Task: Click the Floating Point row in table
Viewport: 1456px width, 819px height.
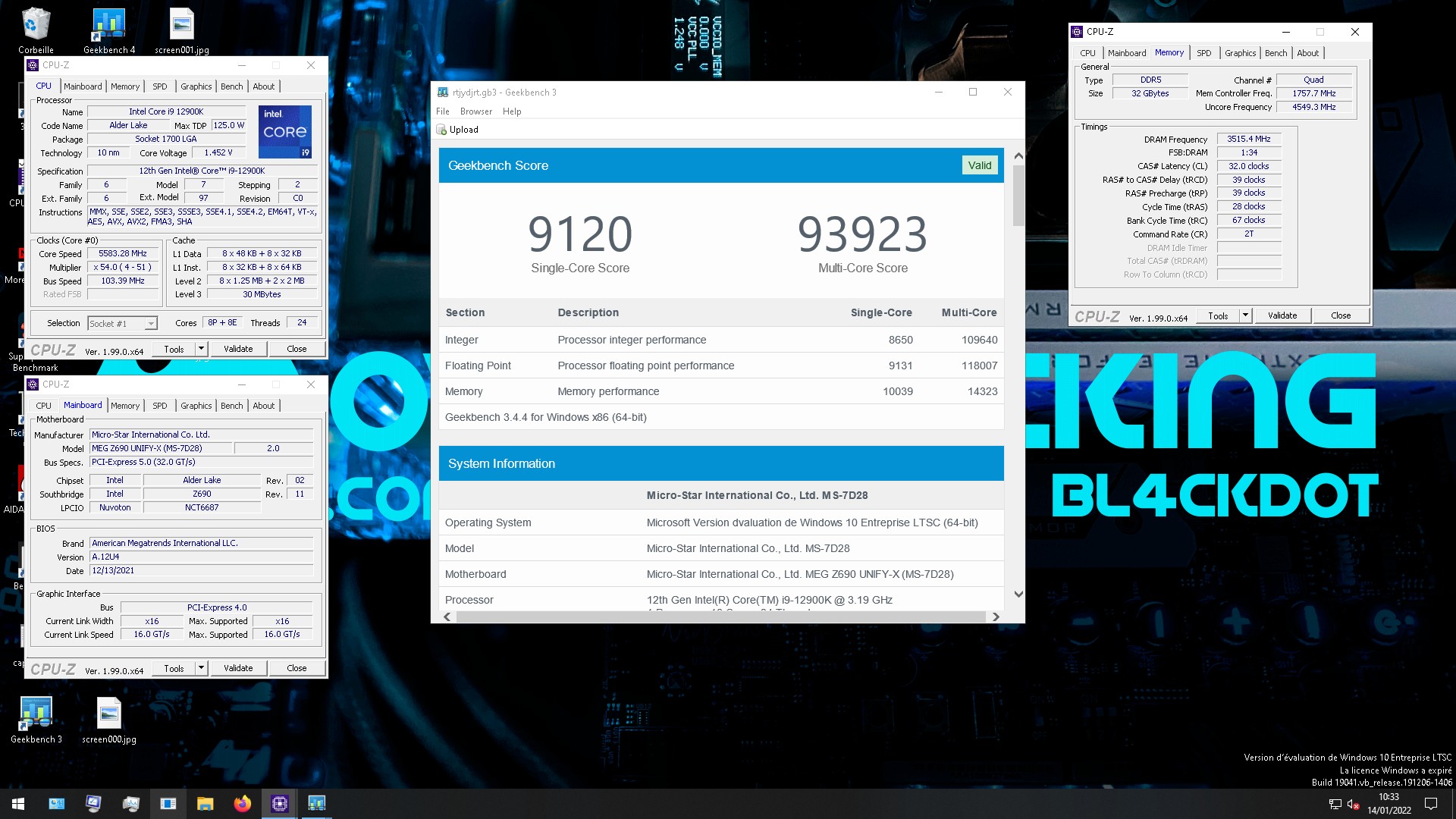Action: [721, 366]
